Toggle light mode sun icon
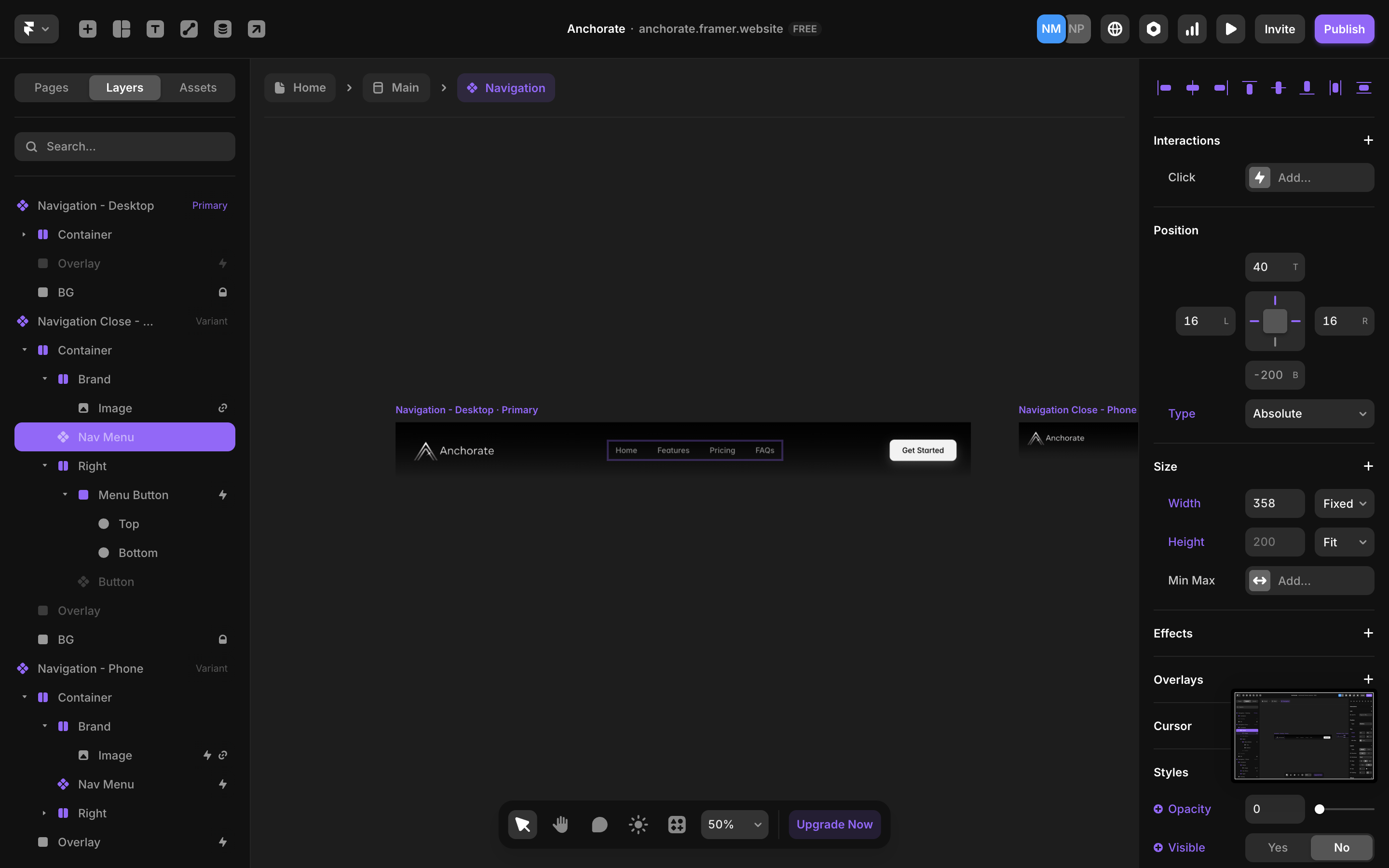 638,825
